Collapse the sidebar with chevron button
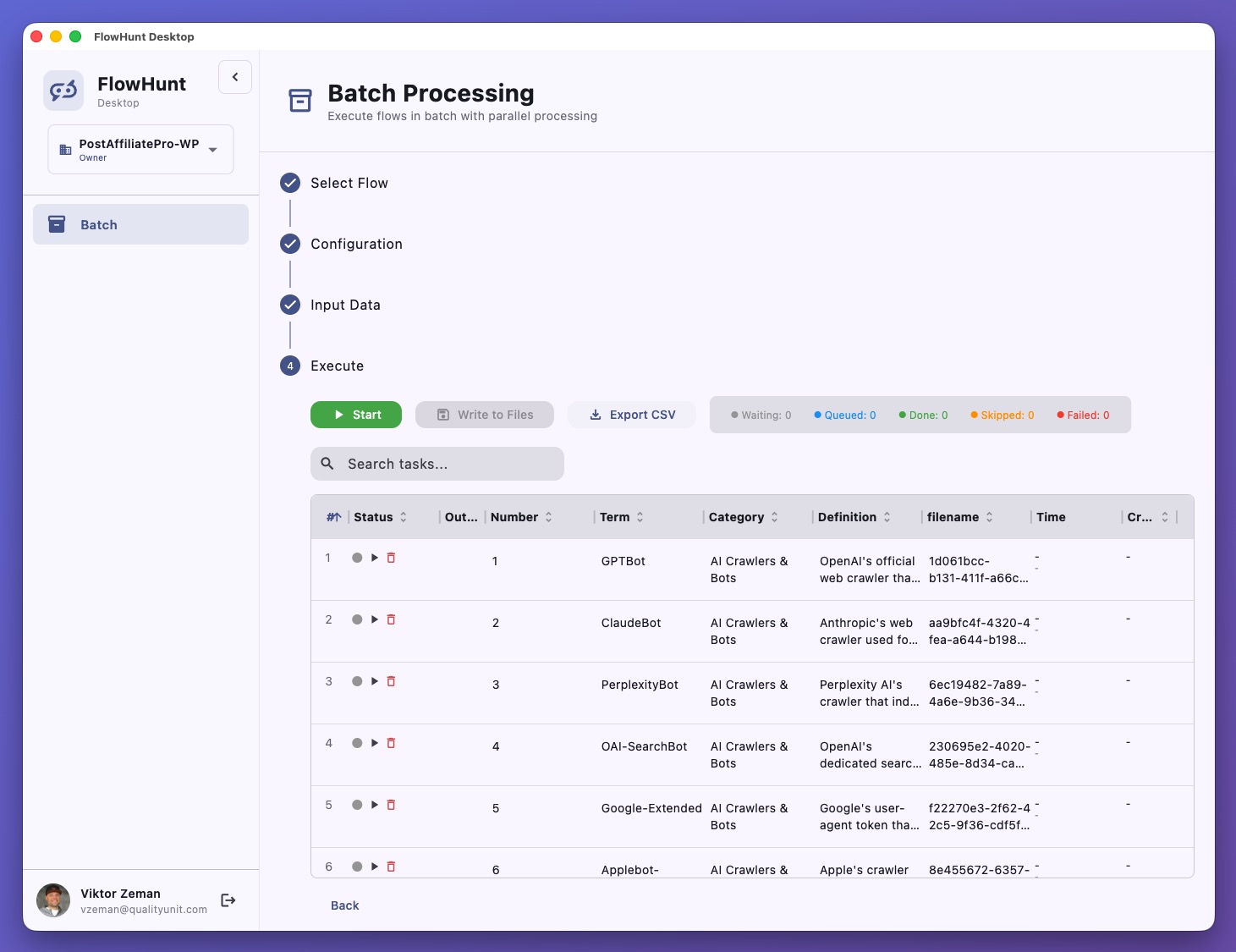 click(x=235, y=77)
